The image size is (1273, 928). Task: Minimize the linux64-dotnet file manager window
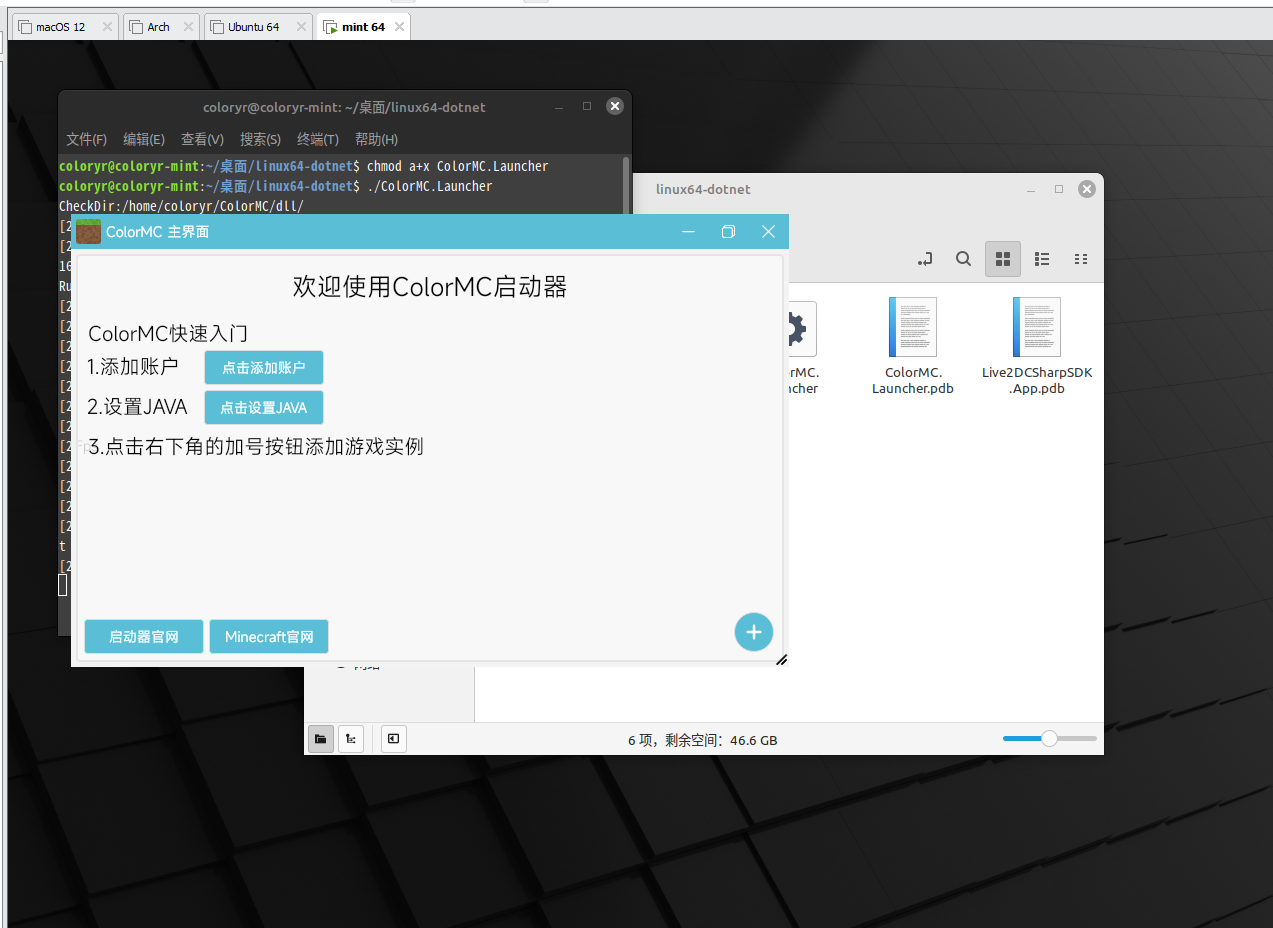click(x=1030, y=189)
